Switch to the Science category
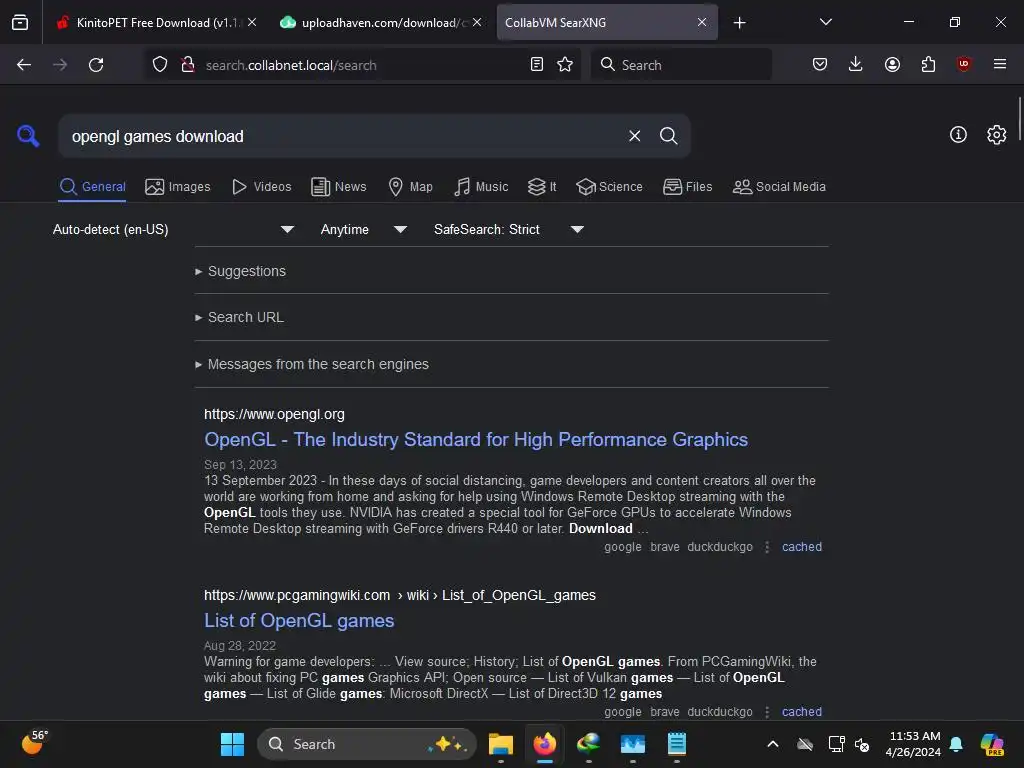 609,187
